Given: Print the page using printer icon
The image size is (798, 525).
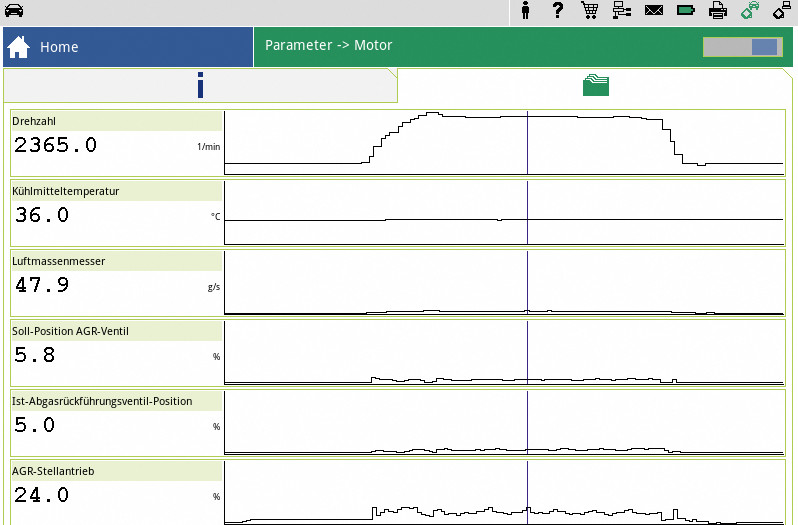Looking at the screenshot, I should [x=717, y=11].
